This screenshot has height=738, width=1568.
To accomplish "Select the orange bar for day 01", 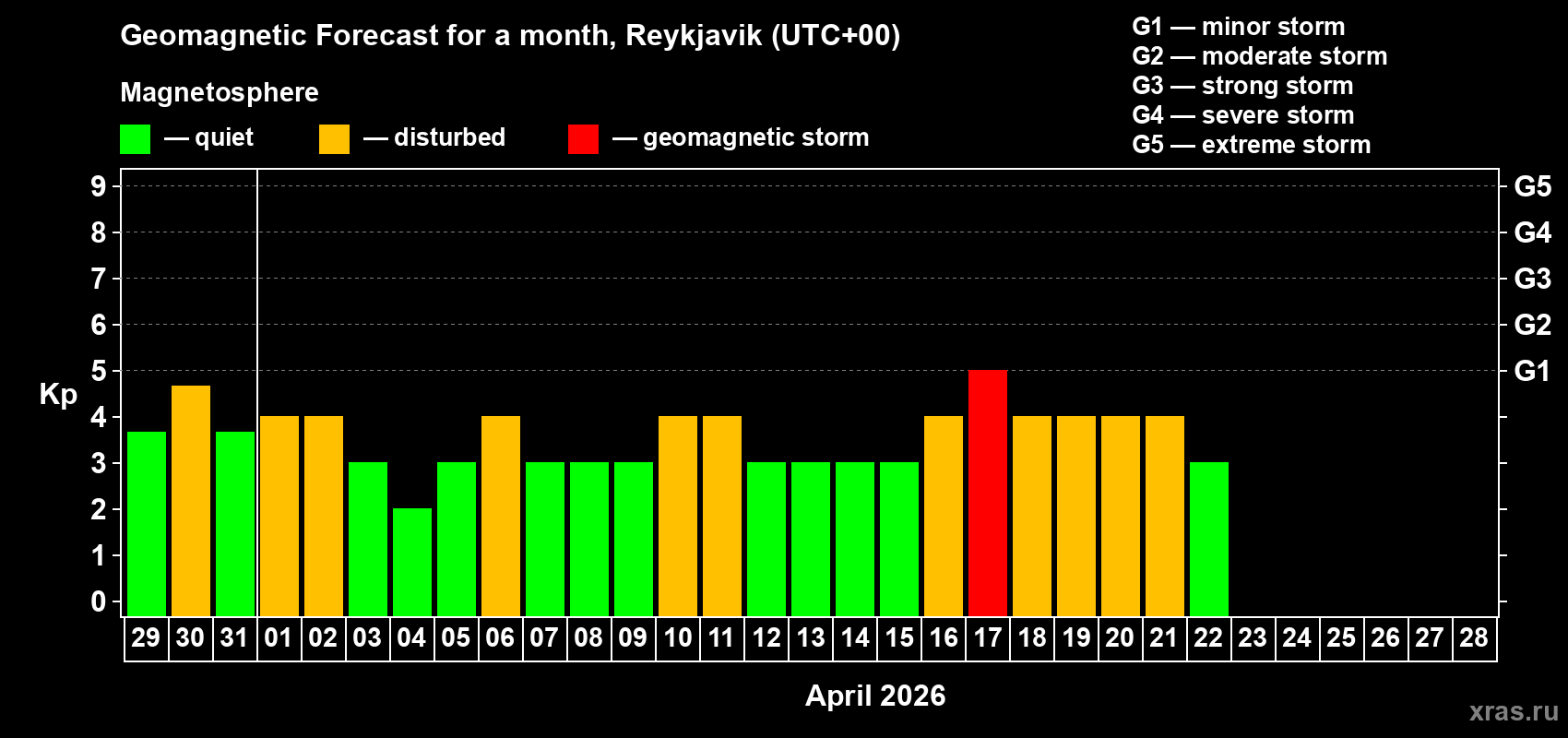I will click(279, 517).
